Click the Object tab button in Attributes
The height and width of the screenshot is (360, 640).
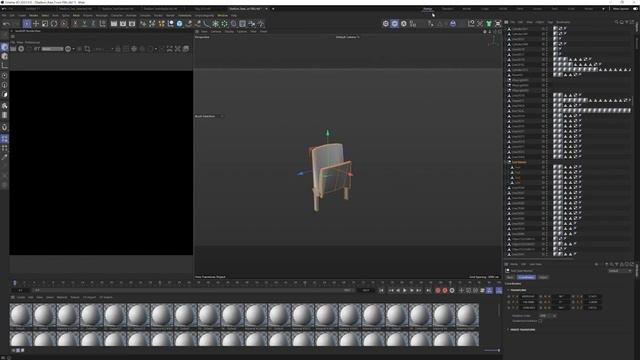(543, 277)
